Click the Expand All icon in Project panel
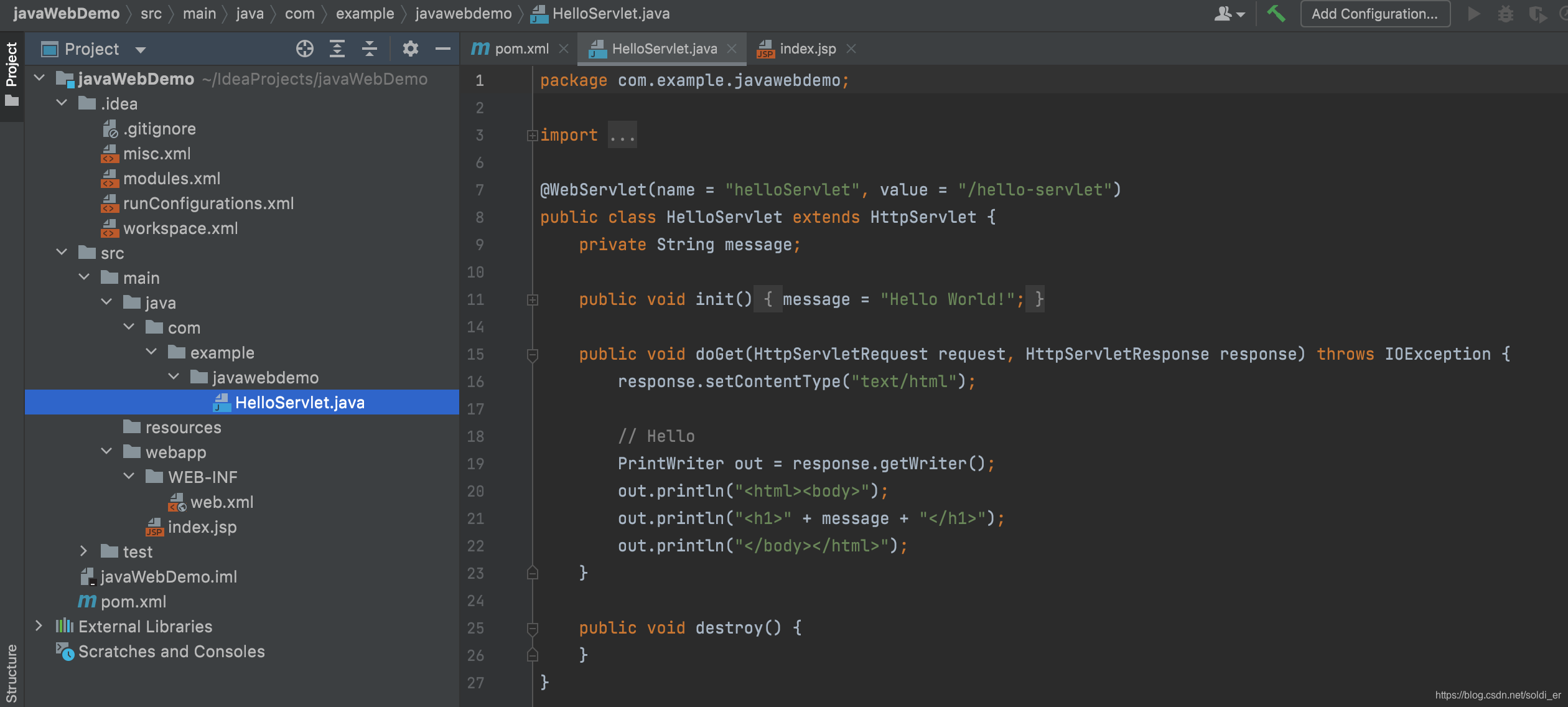The image size is (1568, 707). click(x=337, y=49)
